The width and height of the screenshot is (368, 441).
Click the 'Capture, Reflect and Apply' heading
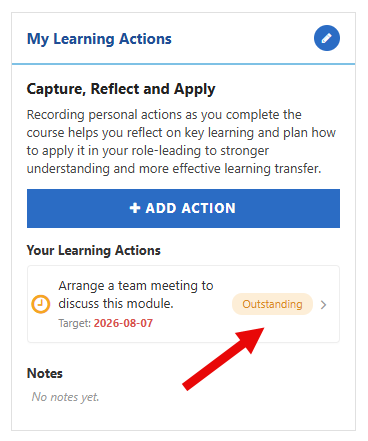coord(121,89)
